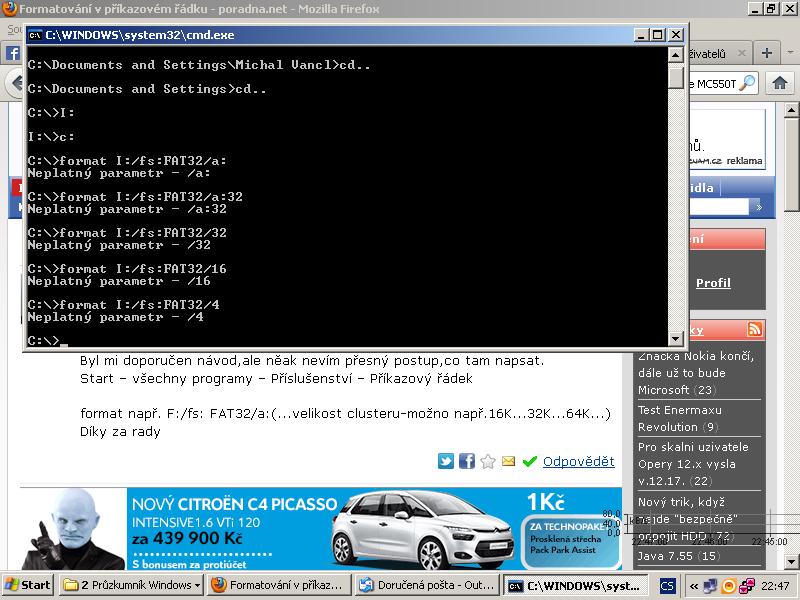Click the cmd window scroll down arrow
Screen dimensions: 800x600
tap(676, 338)
